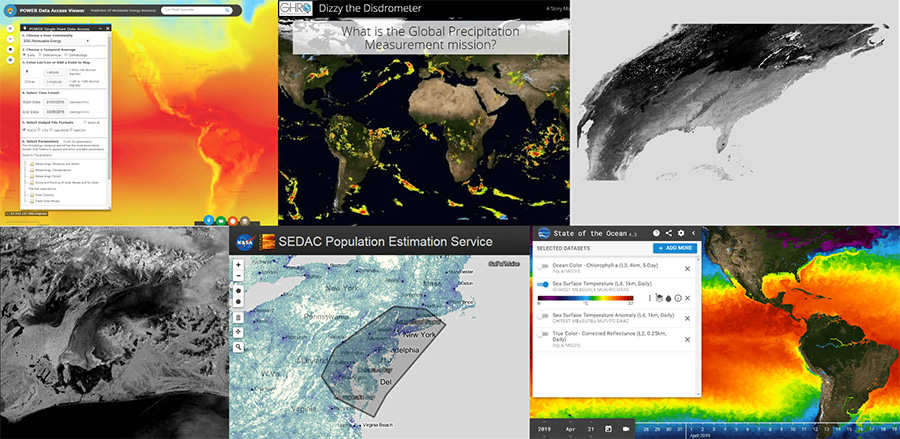The width and height of the screenshot is (900, 439).
Task: Check the Select all output formats box
Action: [x=85, y=122]
